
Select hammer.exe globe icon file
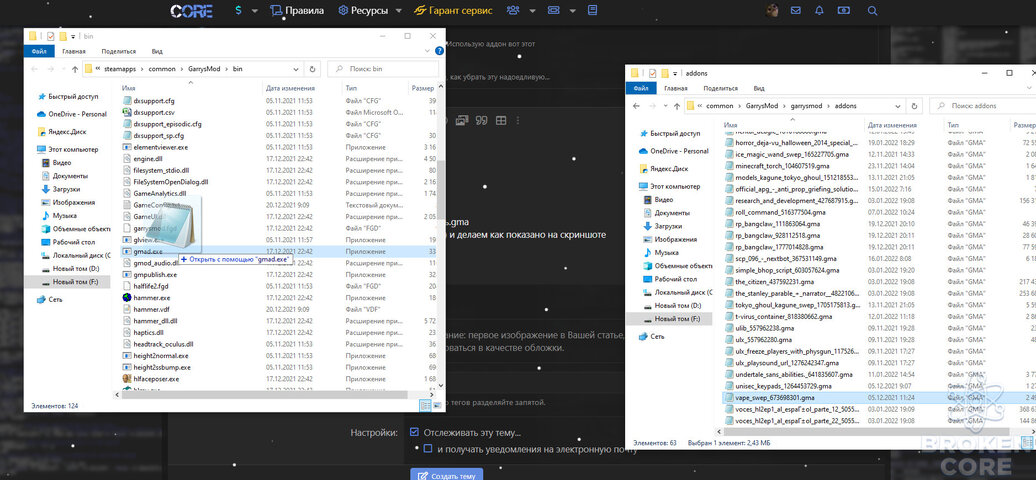pyautogui.click(x=128, y=298)
